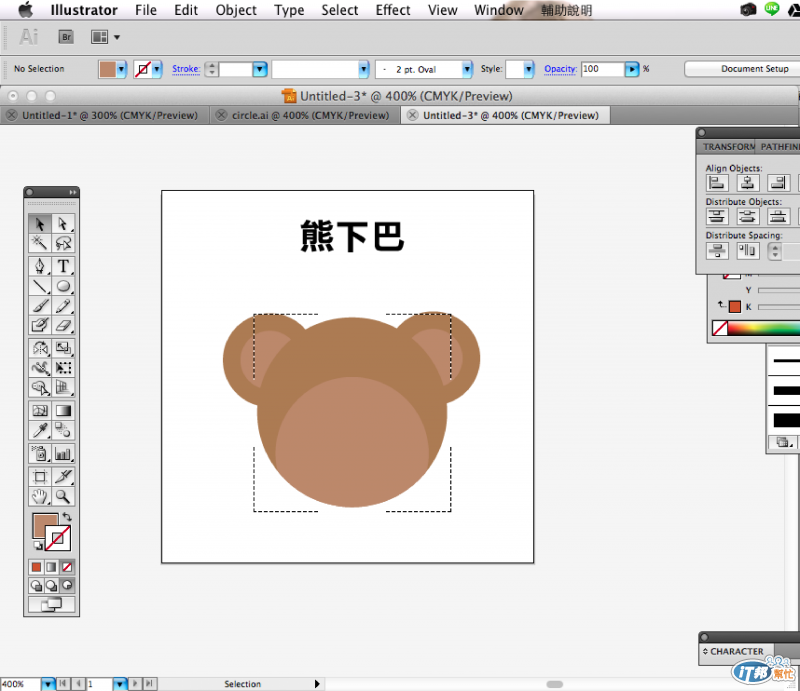The width and height of the screenshot is (800, 691).
Task: Click the Direct Selection tool
Action: 63,224
